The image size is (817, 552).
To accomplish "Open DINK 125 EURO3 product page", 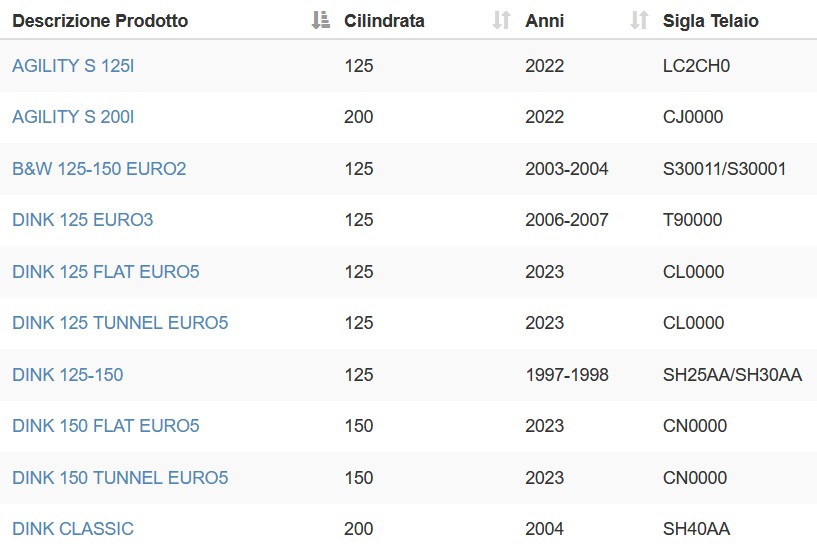I will 82,220.
